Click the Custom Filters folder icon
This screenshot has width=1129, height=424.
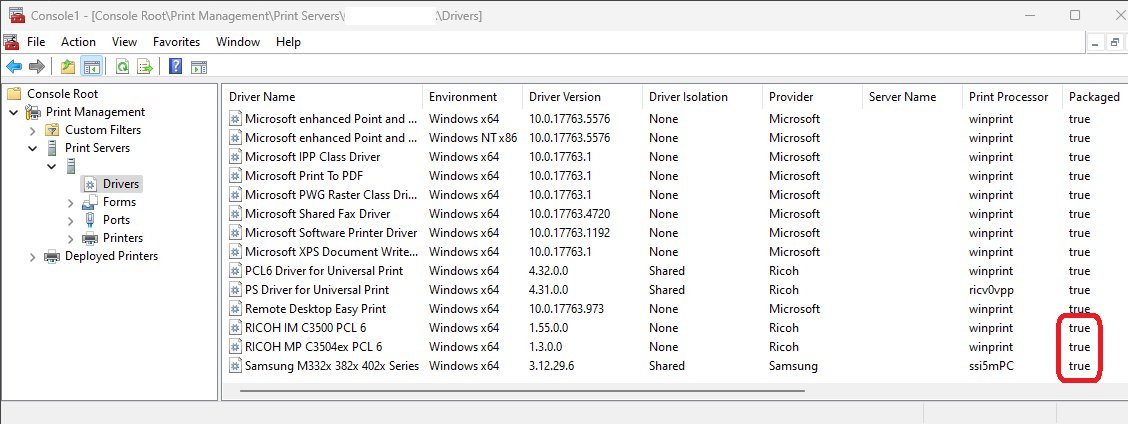pos(52,130)
